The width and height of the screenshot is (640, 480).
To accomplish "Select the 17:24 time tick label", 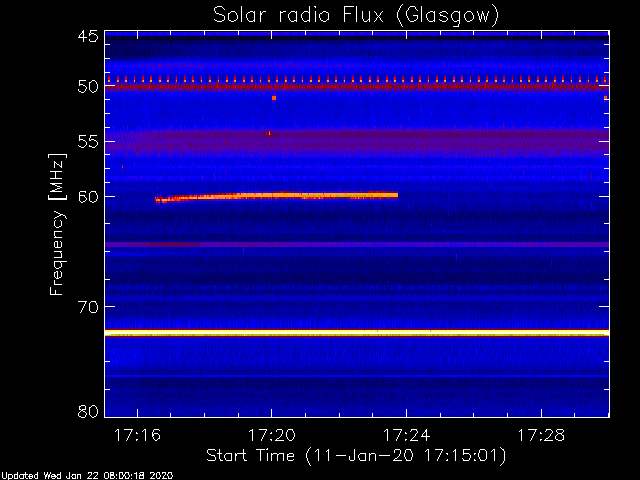I will point(407,435).
